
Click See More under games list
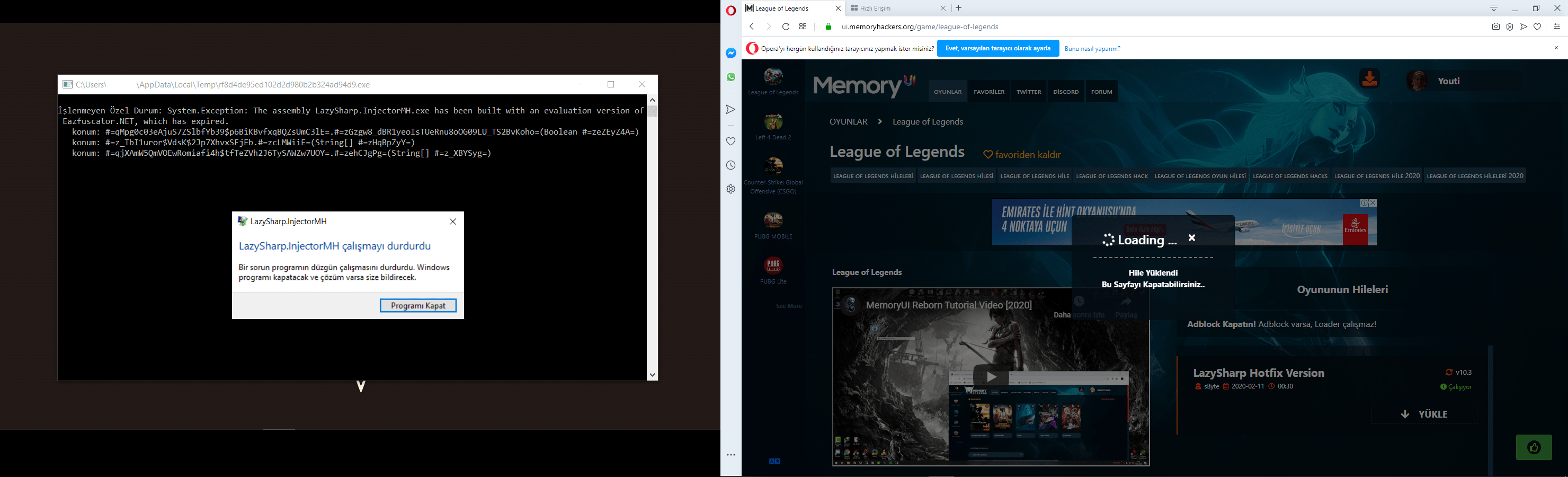pos(789,306)
